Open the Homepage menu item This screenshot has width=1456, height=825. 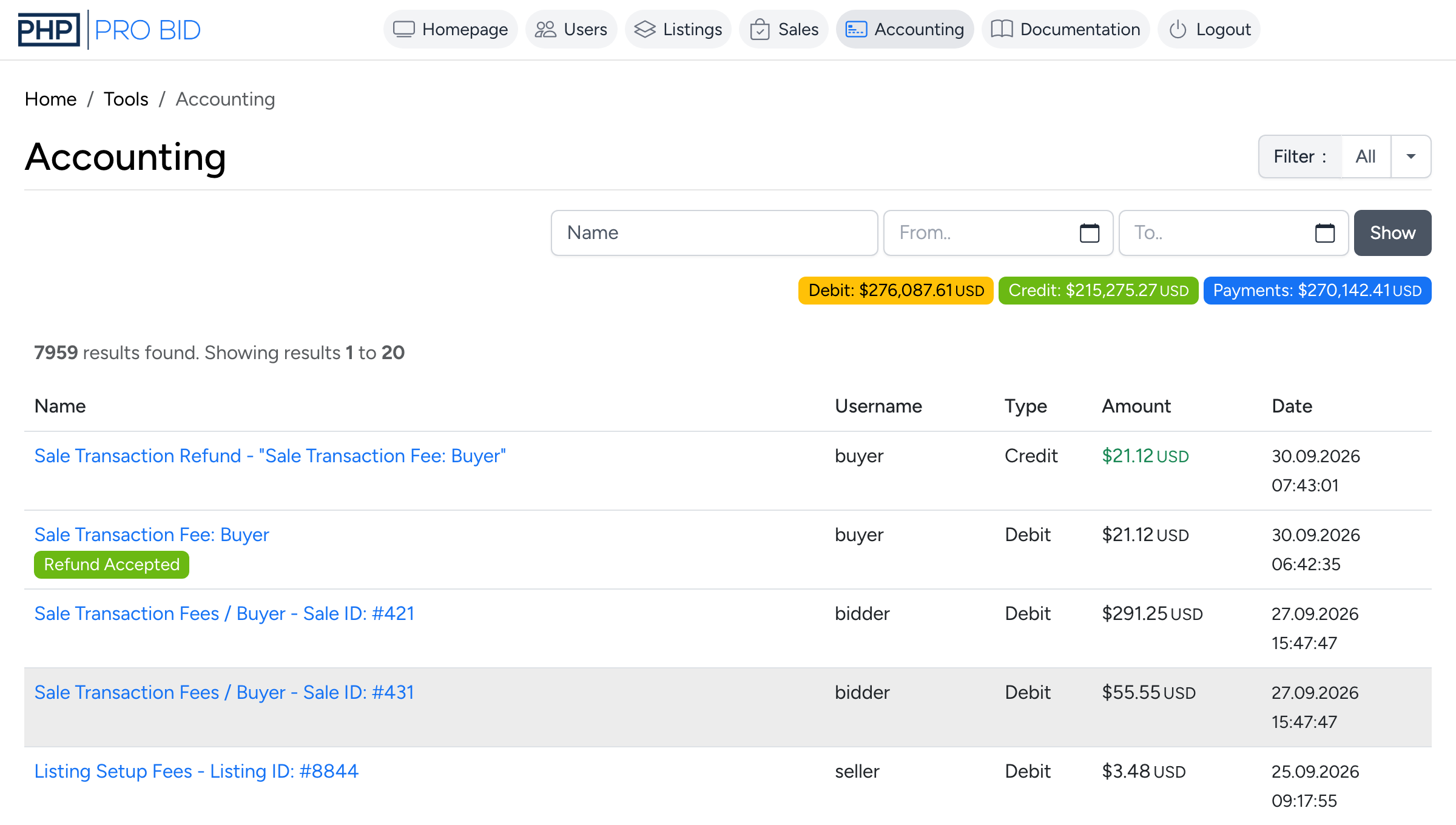[450, 29]
